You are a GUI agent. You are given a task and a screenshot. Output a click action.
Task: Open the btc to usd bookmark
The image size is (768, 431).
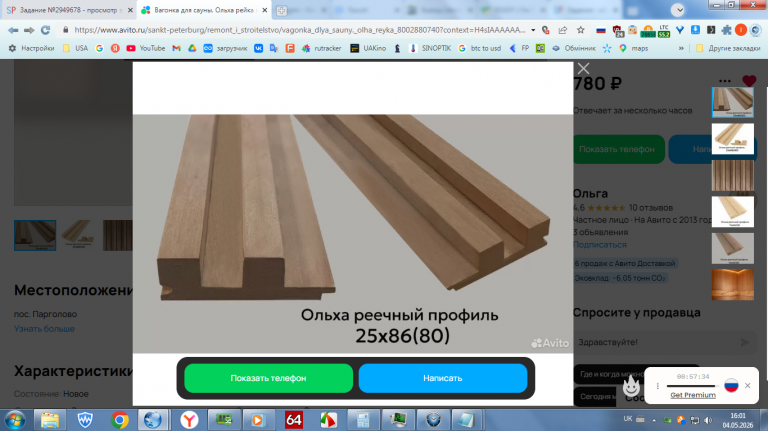click(480, 48)
